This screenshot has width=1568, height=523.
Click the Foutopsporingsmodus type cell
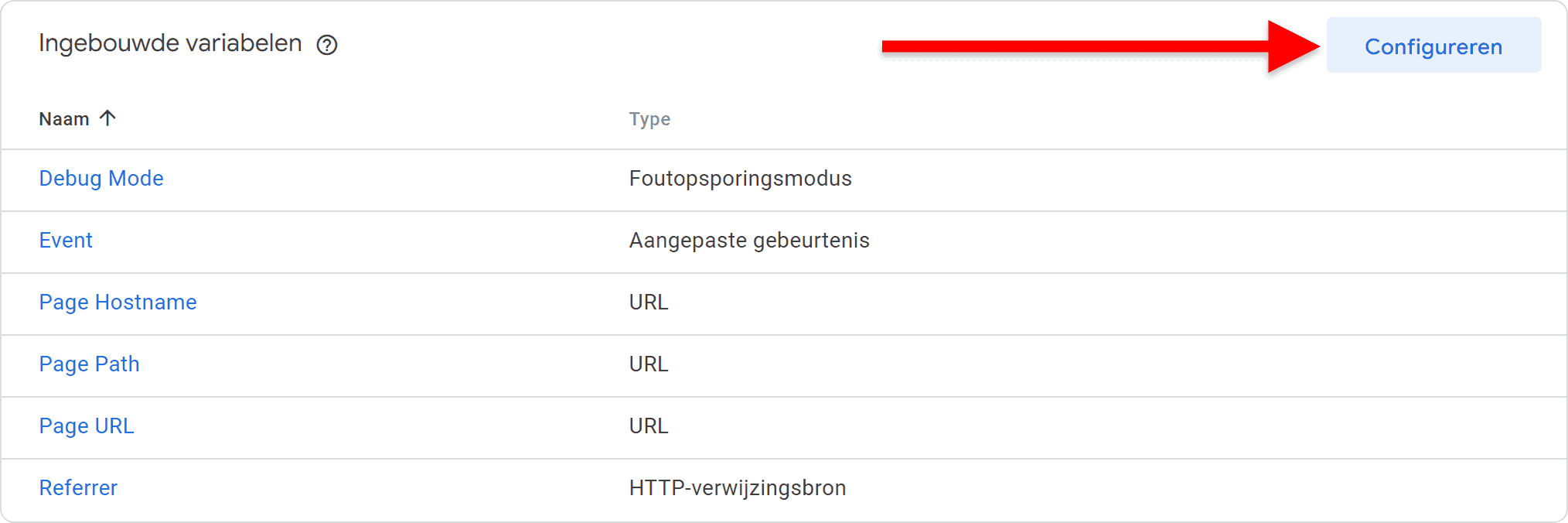pos(740,179)
